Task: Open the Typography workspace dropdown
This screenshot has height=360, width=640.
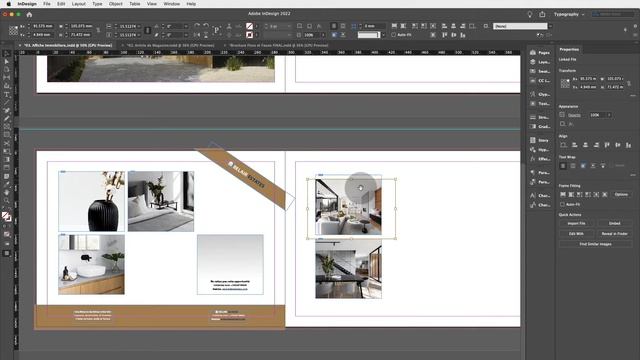Action: [569, 14]
